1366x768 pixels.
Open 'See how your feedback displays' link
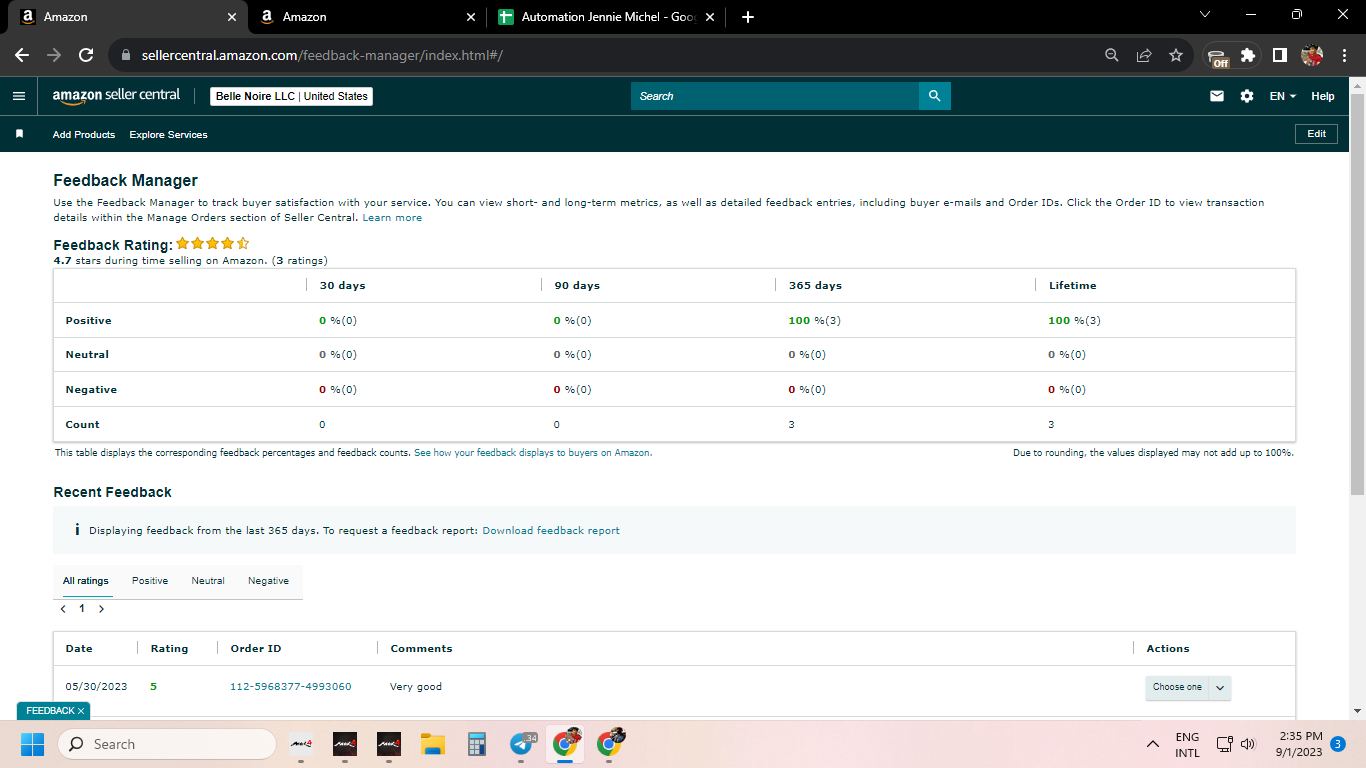pyautogui.click(x=533, y=453)
